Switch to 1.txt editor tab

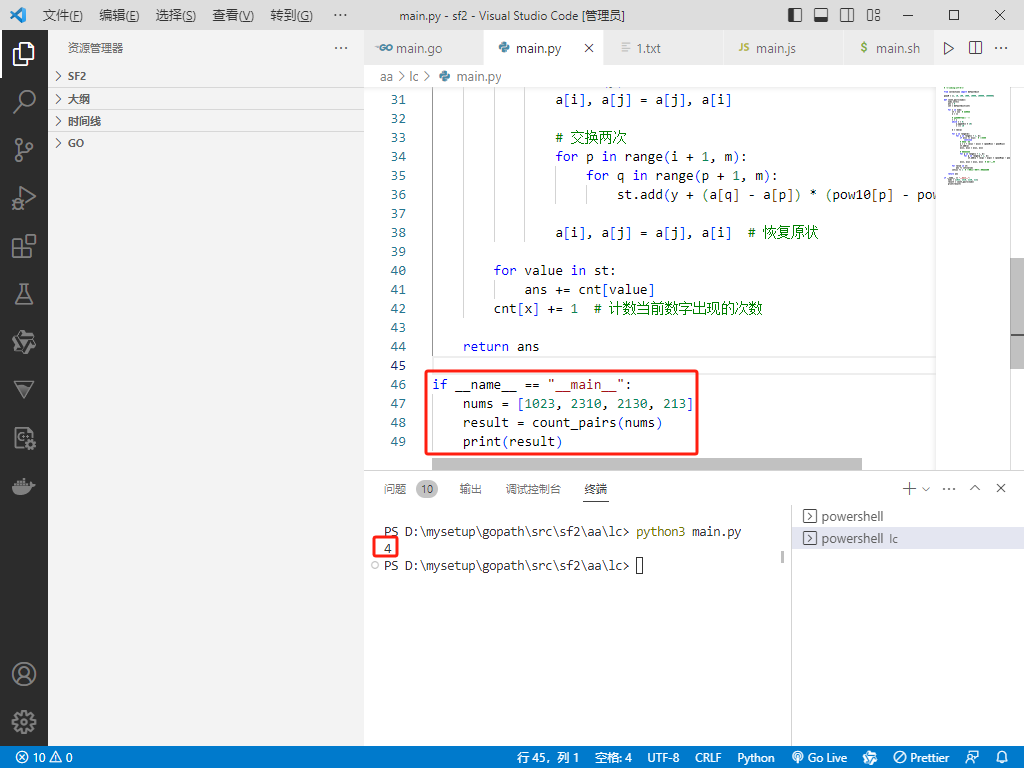(664, 48)
